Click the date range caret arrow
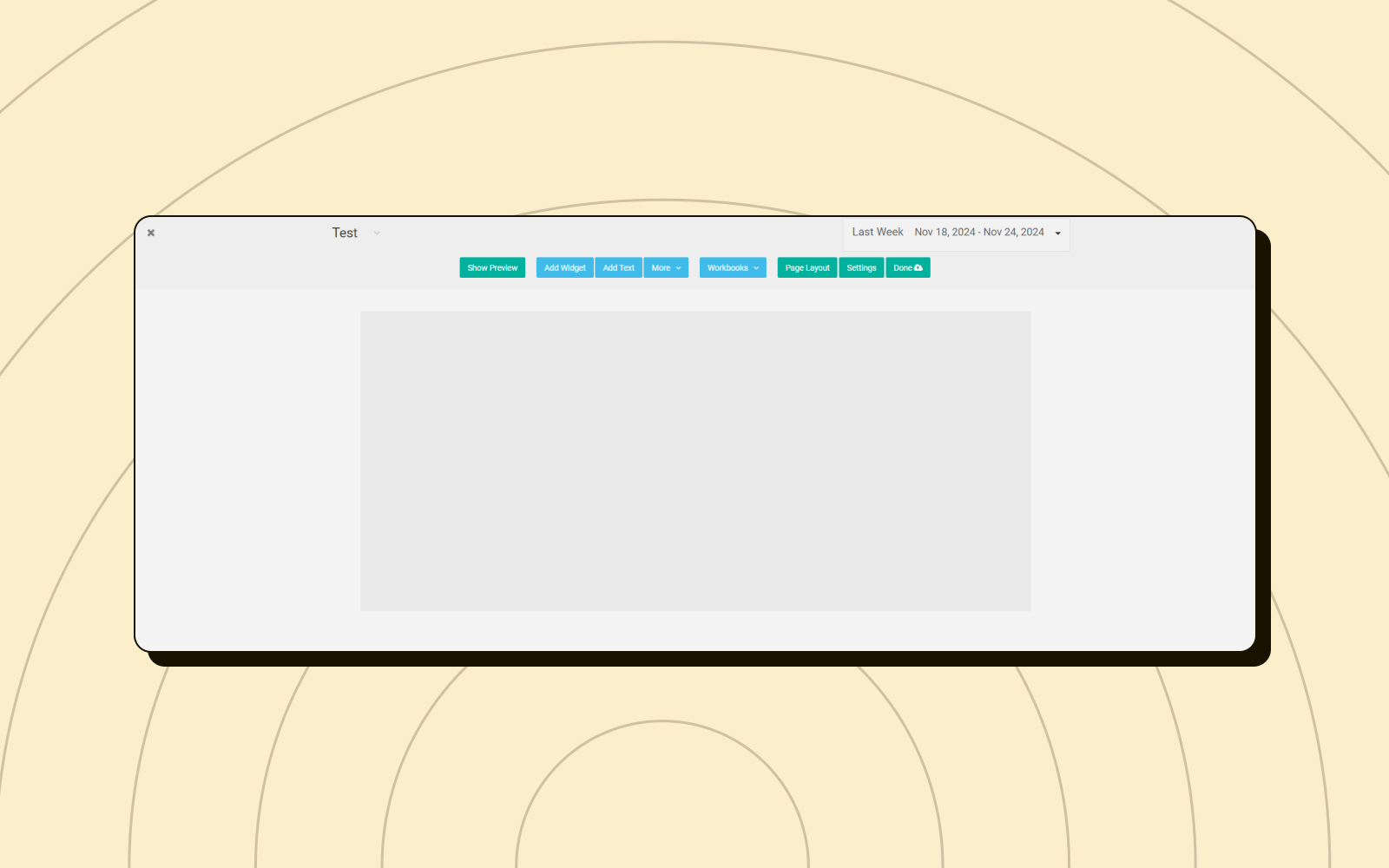 pyautogui.click(x=1058, y=233)
